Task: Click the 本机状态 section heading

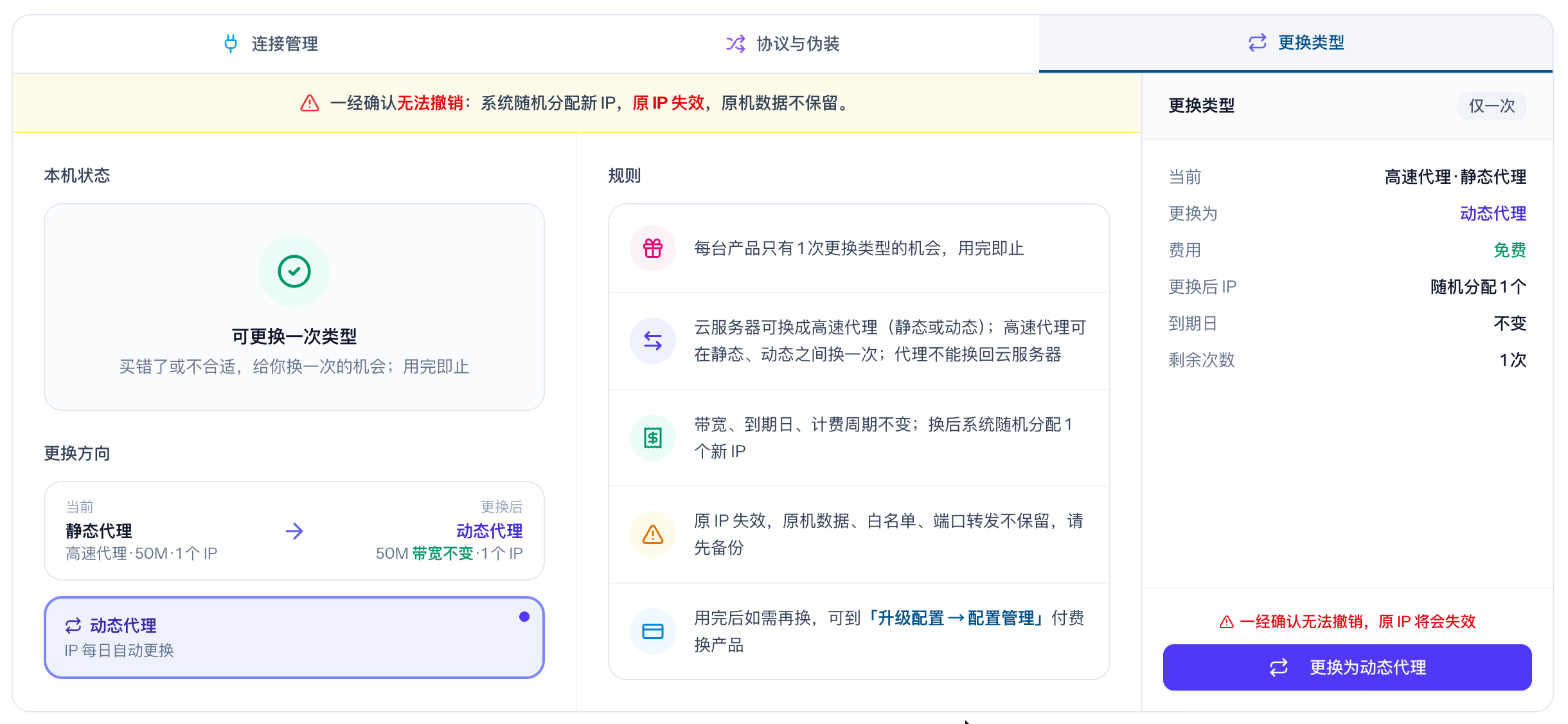Action: pos(77,176)
